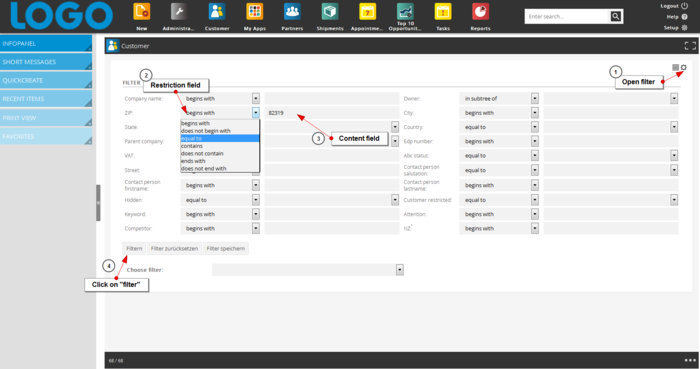
Task: Launch My Apps grid icon
Action: point(254,12)
